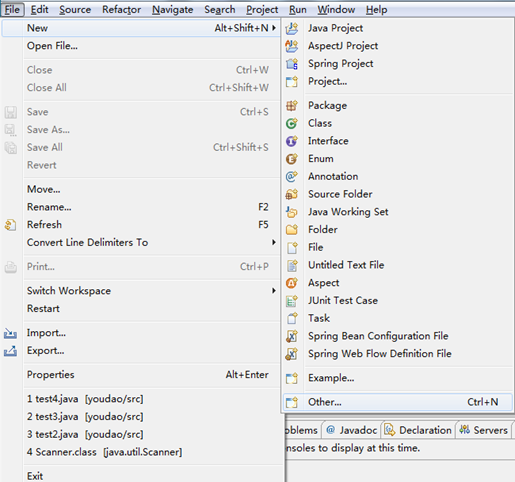
Task: Expand the Switch Workspace submenu
Action: click(274, 291)
